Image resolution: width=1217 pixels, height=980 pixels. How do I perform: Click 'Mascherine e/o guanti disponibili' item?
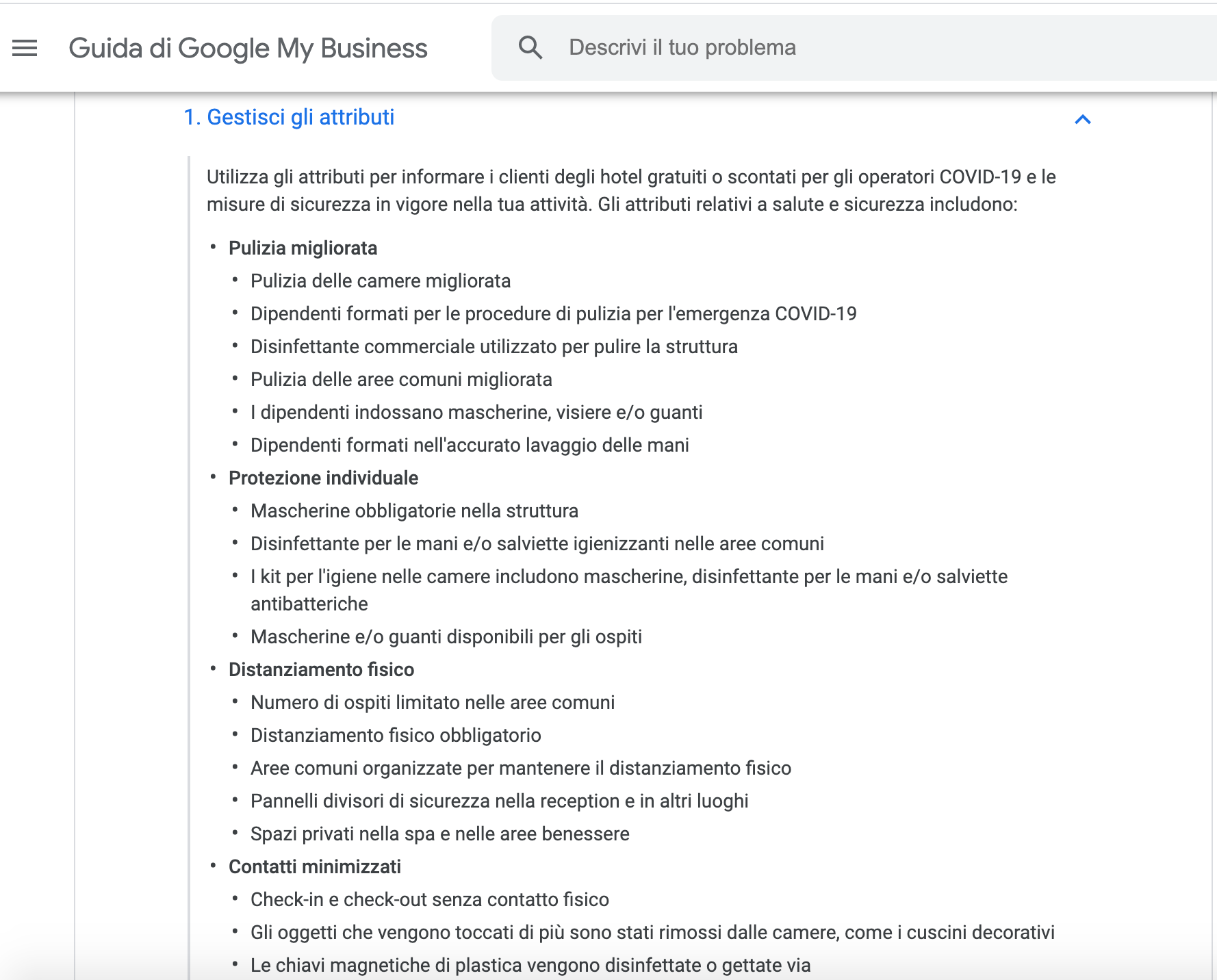point(446,636)
